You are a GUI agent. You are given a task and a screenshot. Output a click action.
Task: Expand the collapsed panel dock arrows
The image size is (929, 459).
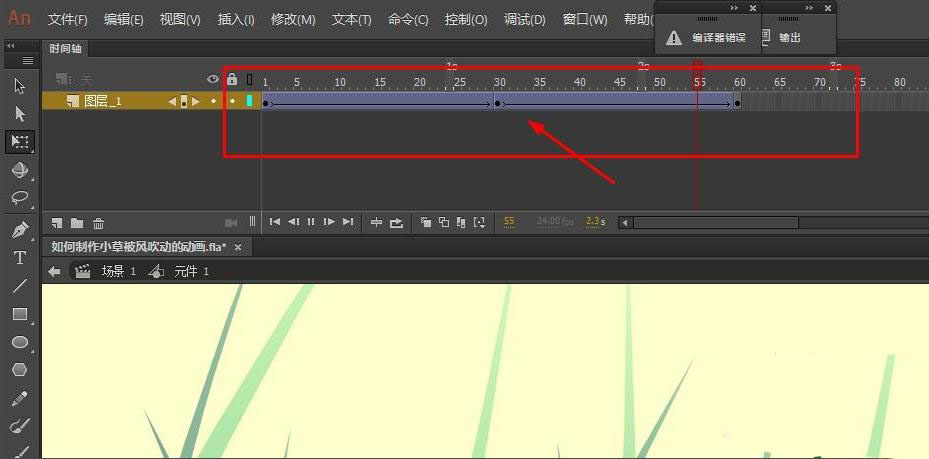[x=11, y=46]
